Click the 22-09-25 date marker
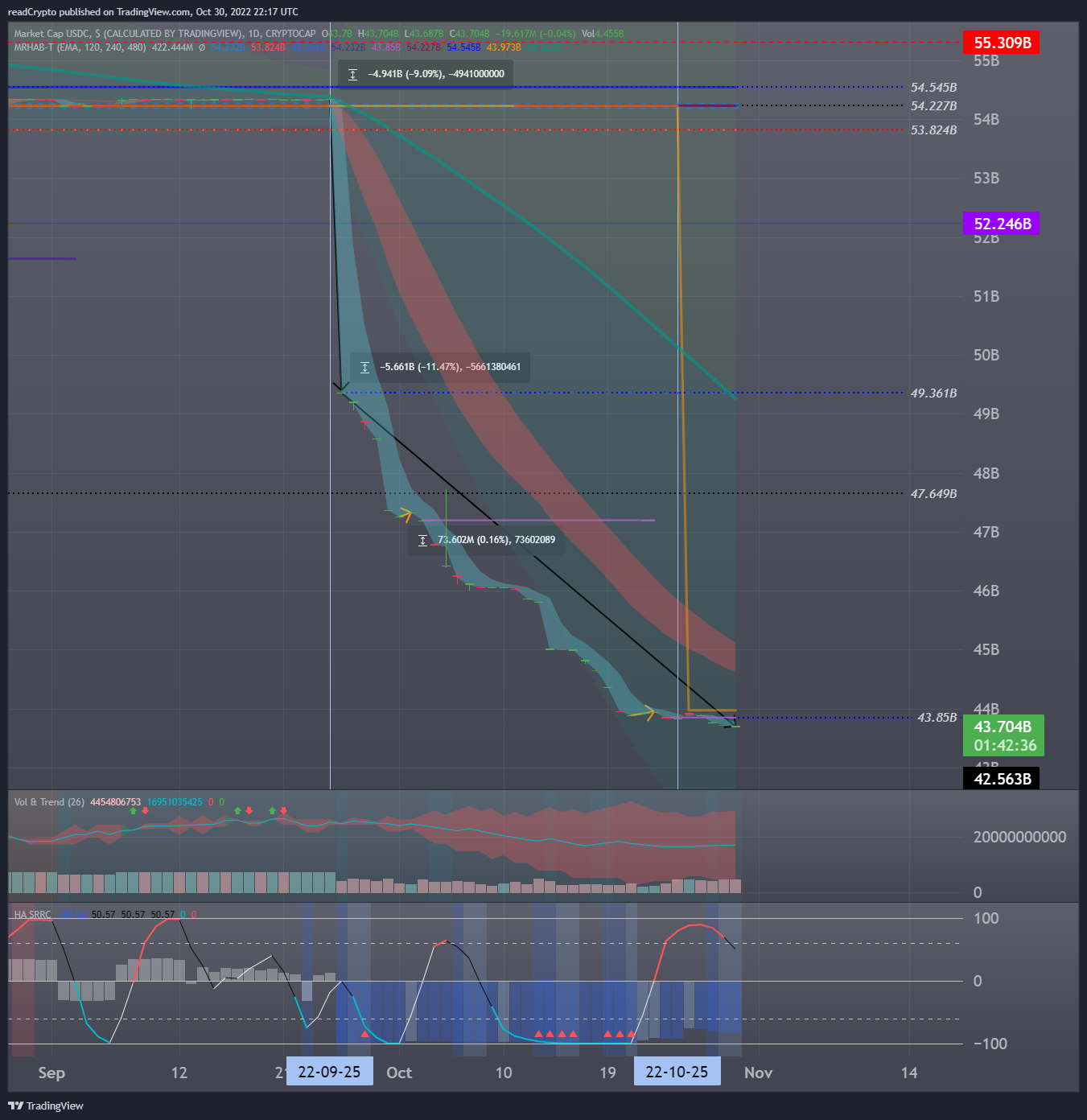This screenshot has height=1120, width=1087. tap(330, 1072)
